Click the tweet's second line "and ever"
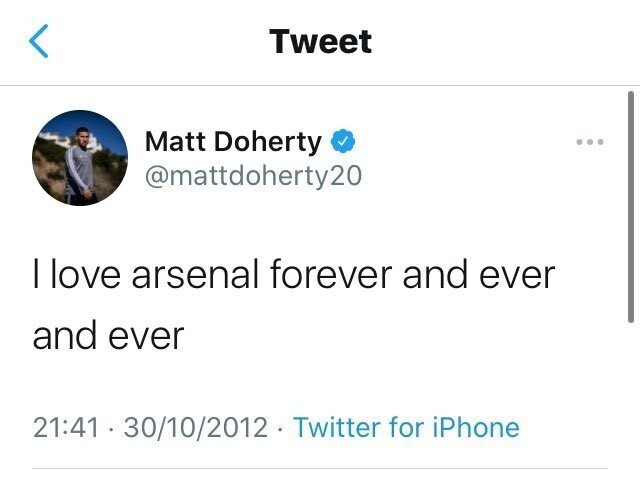This screenshot has height=477, width=640. [109, 335]
